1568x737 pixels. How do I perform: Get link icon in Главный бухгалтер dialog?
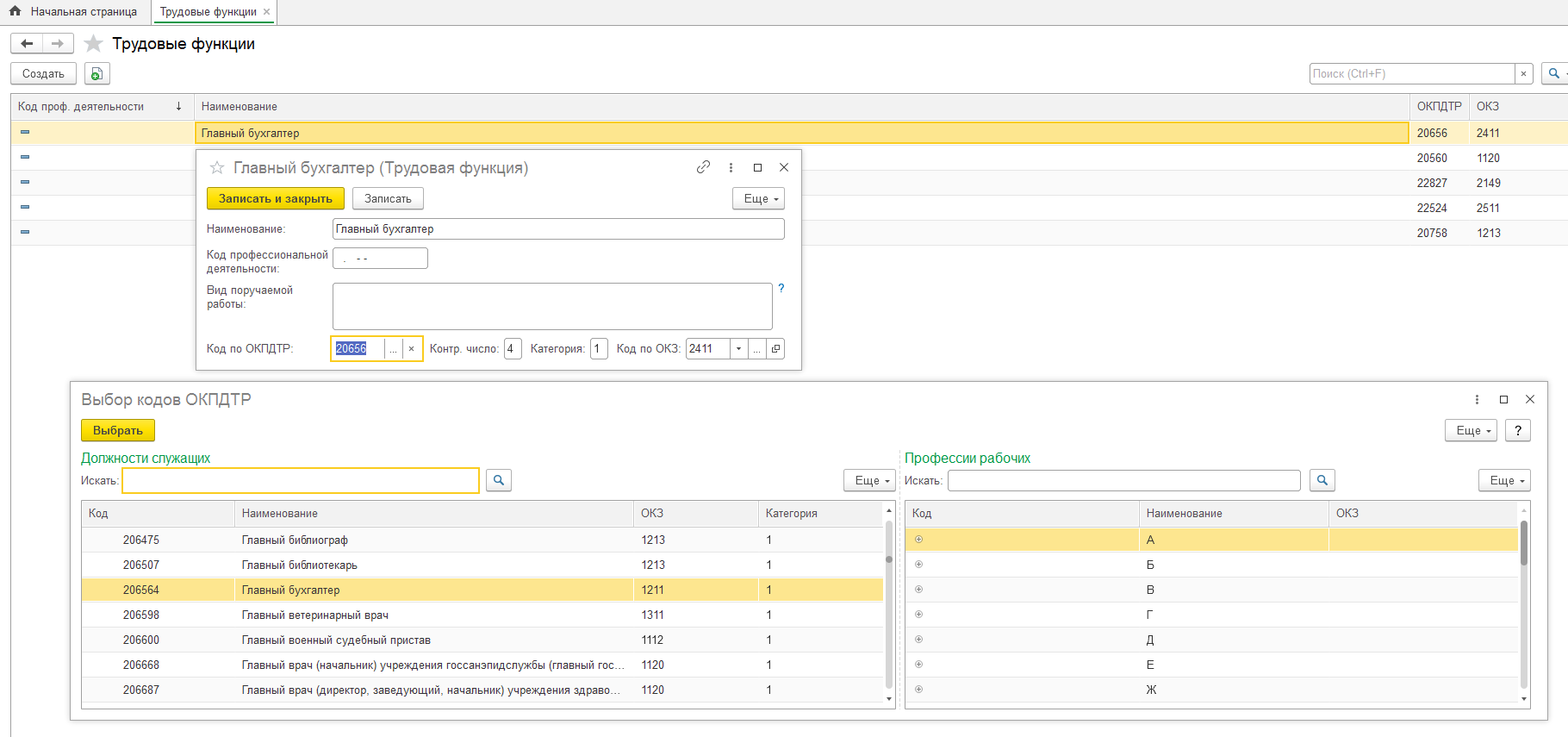click(703, 167)
